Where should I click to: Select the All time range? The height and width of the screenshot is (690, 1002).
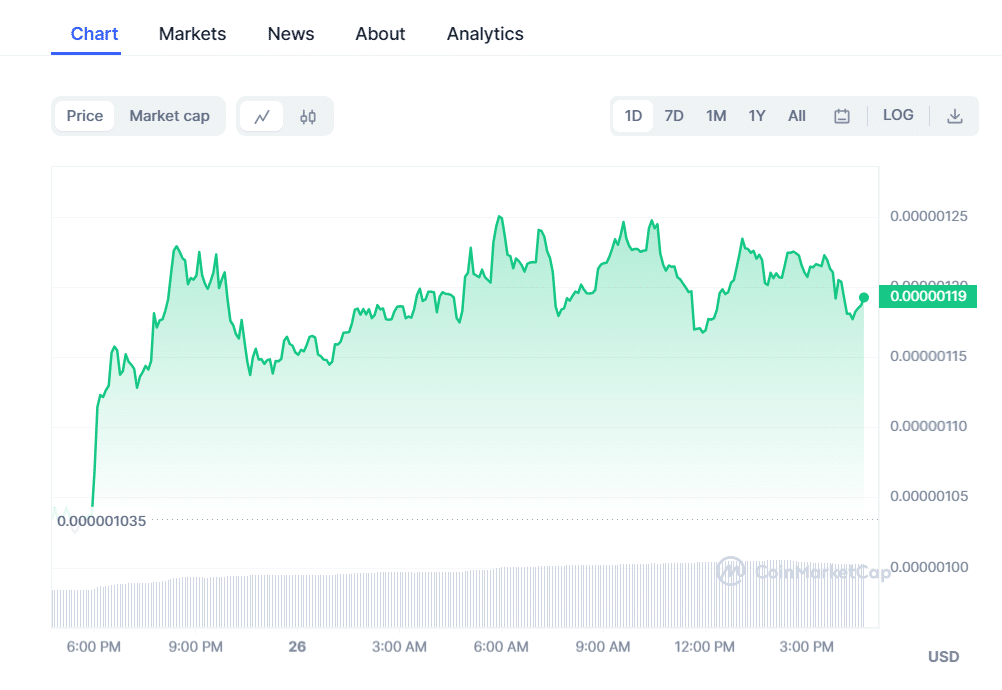[x=797, y=116]
